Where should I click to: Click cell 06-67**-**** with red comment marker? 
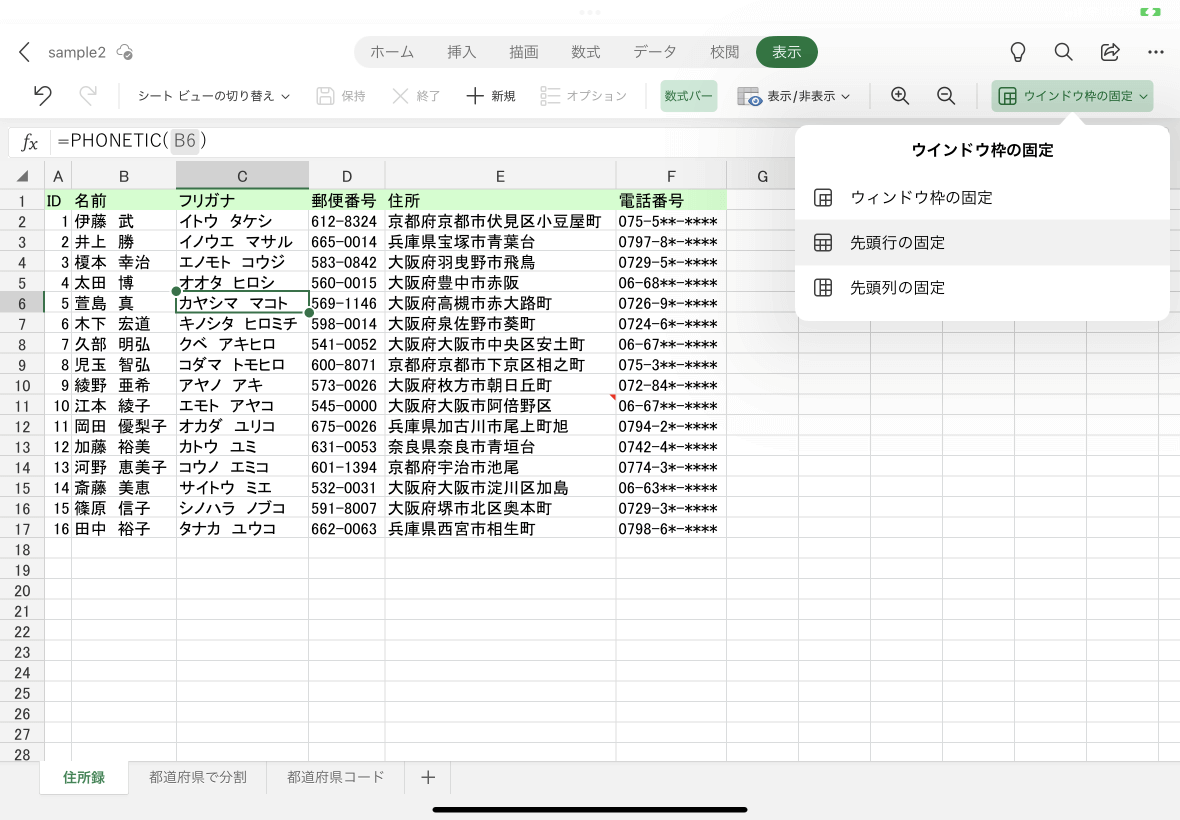[x=671, y=405]
